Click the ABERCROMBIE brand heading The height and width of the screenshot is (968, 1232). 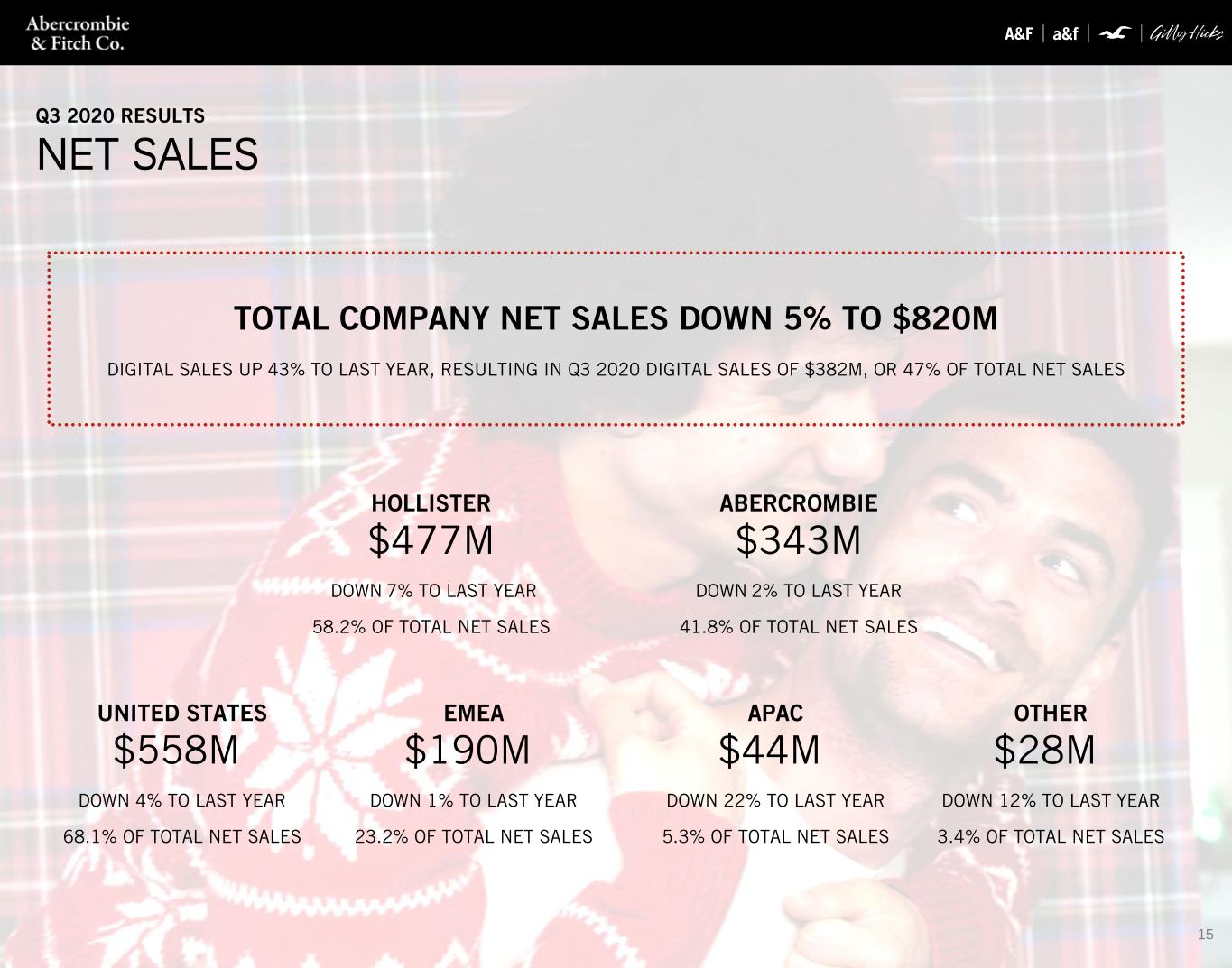798,503
